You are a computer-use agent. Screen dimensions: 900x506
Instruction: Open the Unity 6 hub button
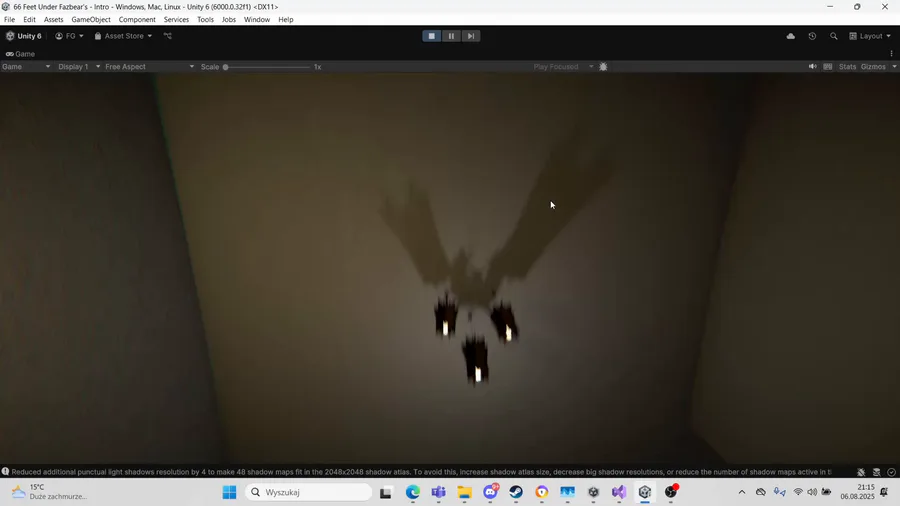point(24,36)
